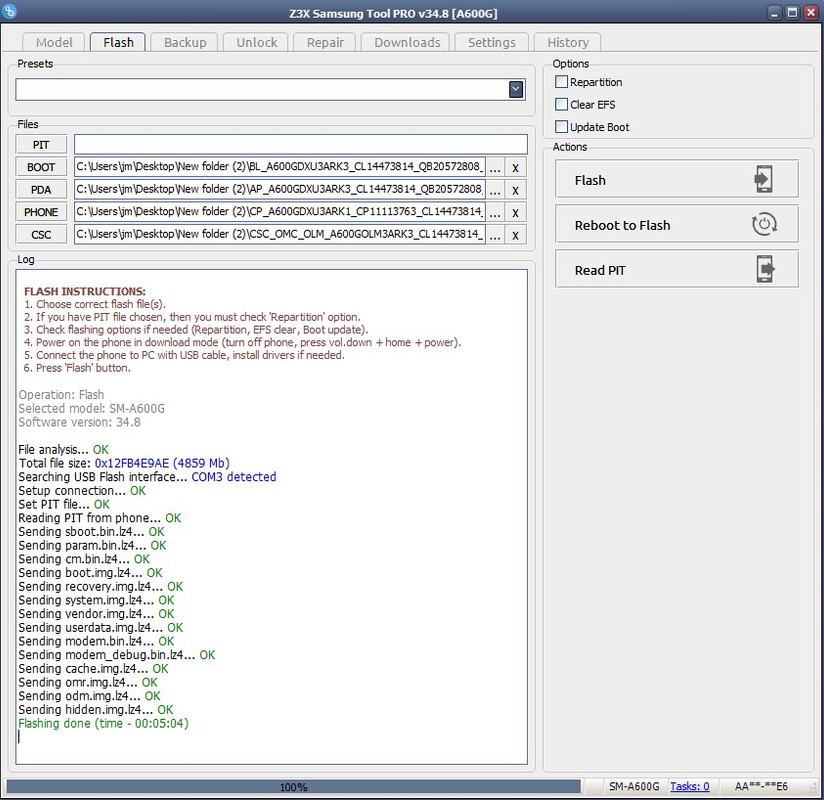Click the 'Flashing done (time - 00:05:04)' log line
The height and width of the screenshot is (800, 824).
(104, 723)
